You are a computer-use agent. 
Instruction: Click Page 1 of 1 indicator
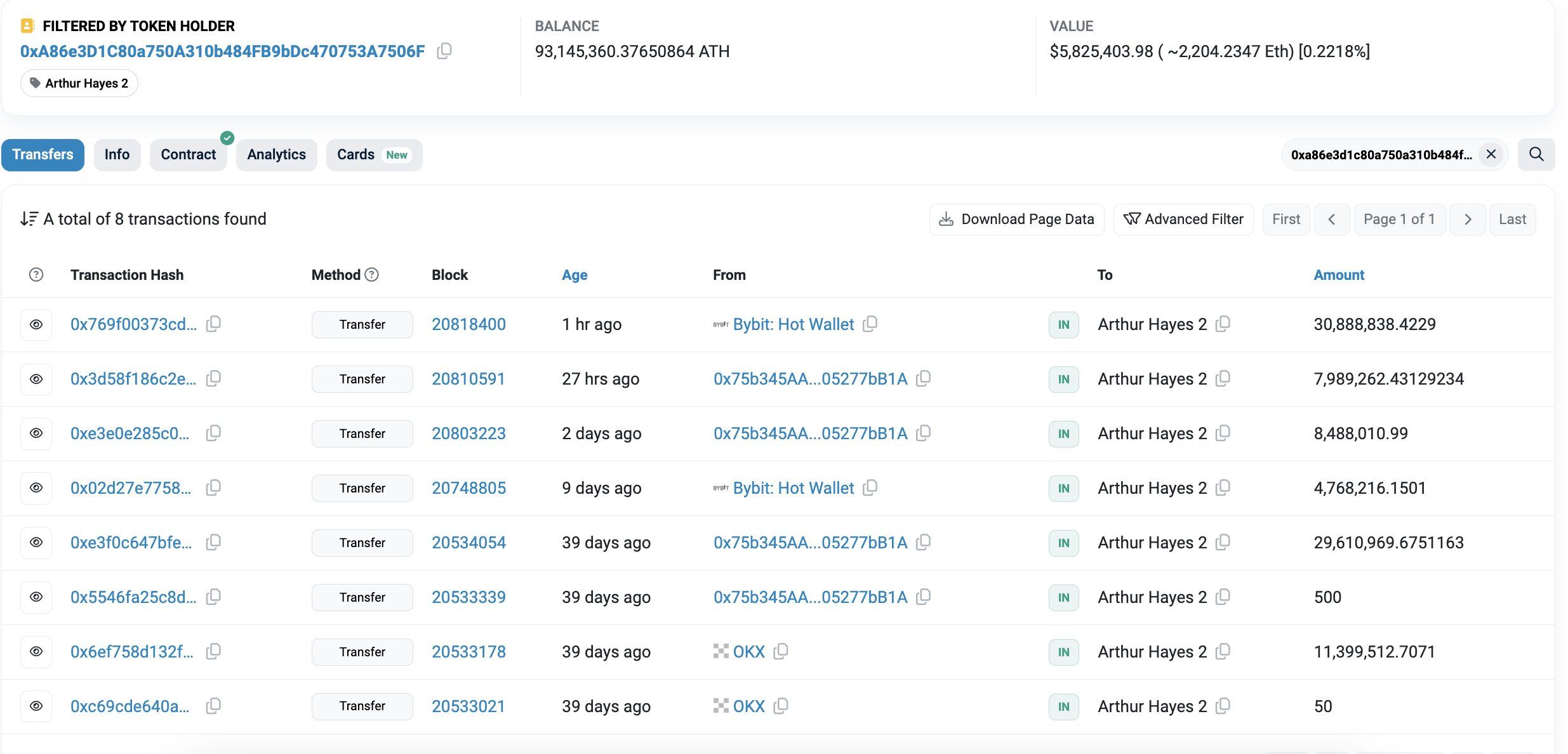(1399, 220)
